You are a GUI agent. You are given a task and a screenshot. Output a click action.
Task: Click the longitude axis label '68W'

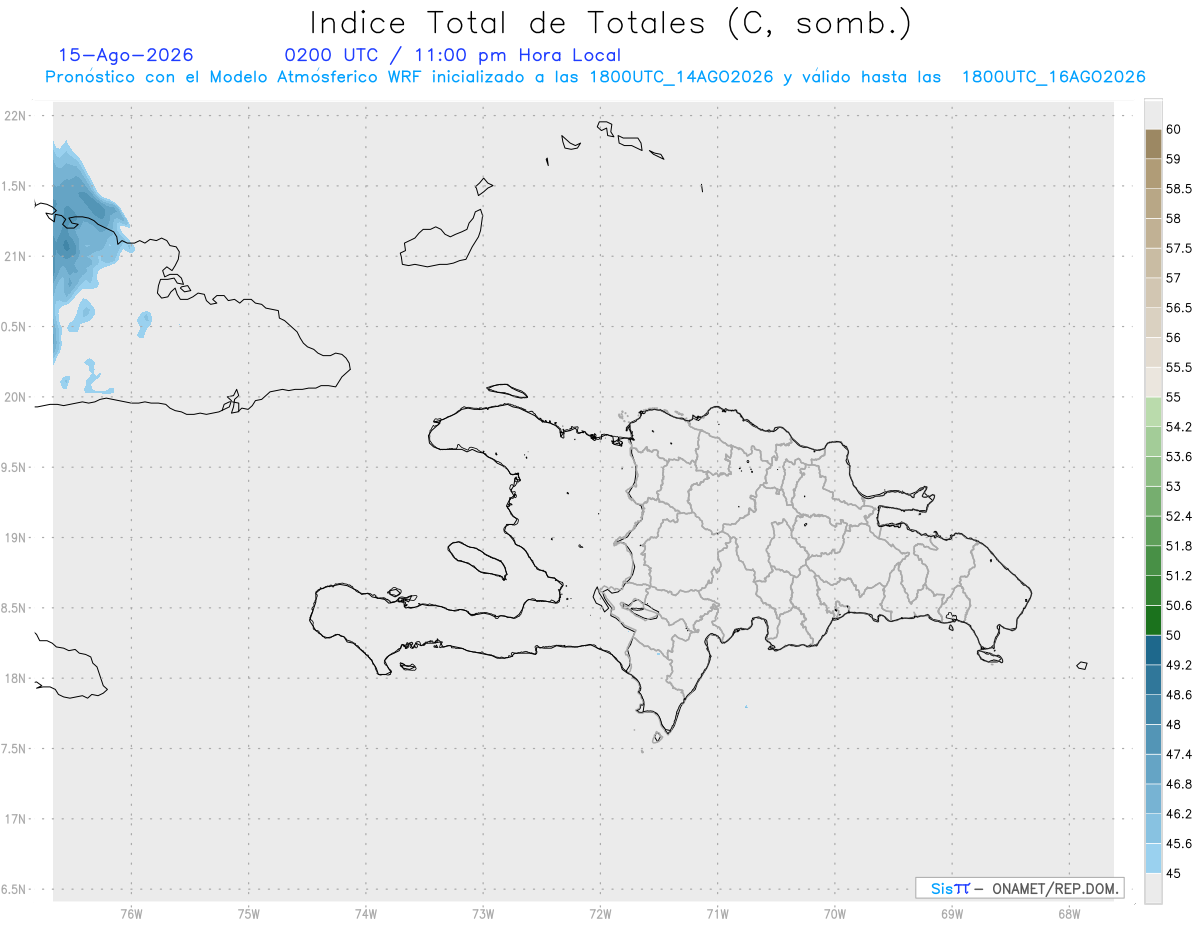click(x=1069, y=913)
